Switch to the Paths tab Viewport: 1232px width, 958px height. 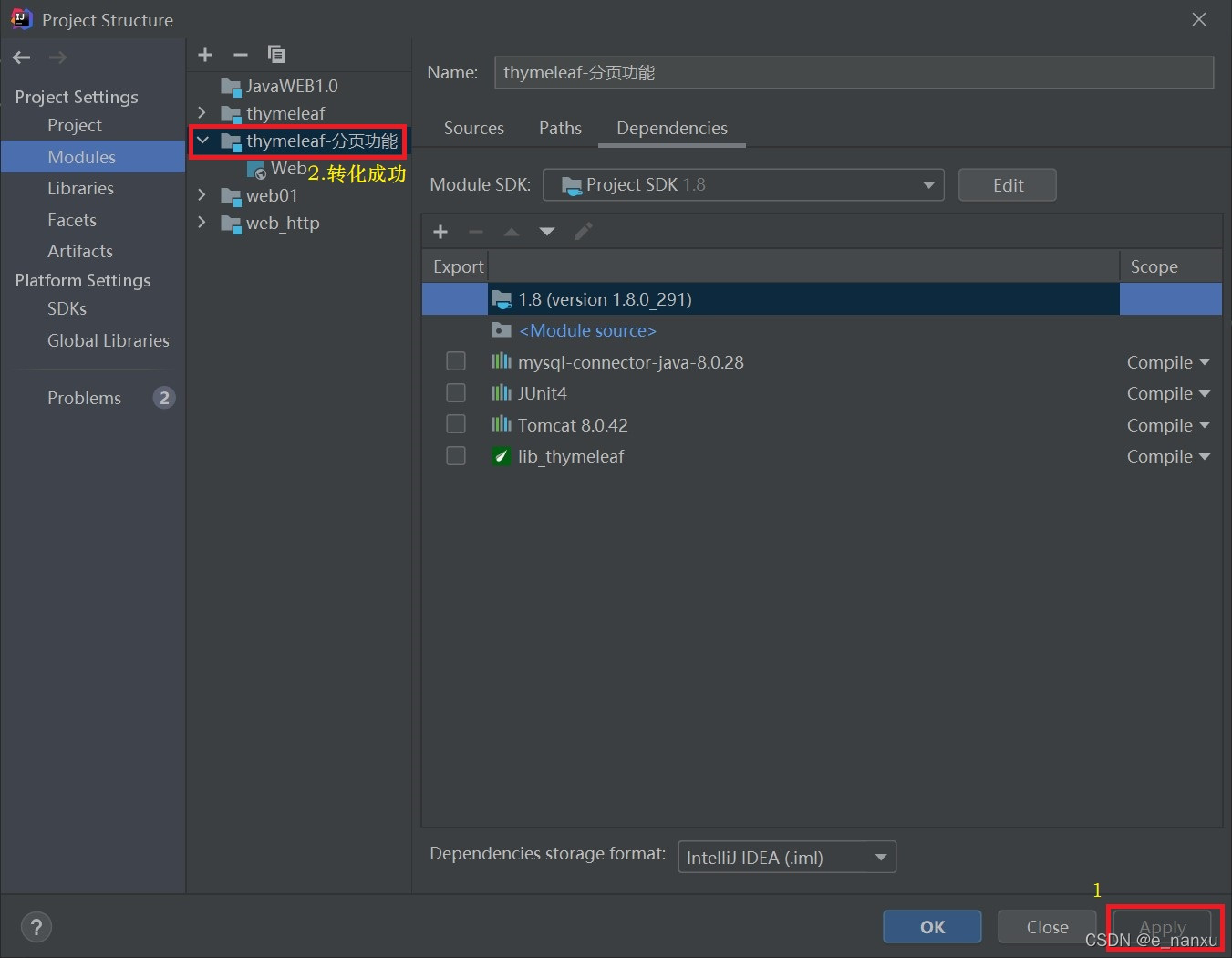560,128
